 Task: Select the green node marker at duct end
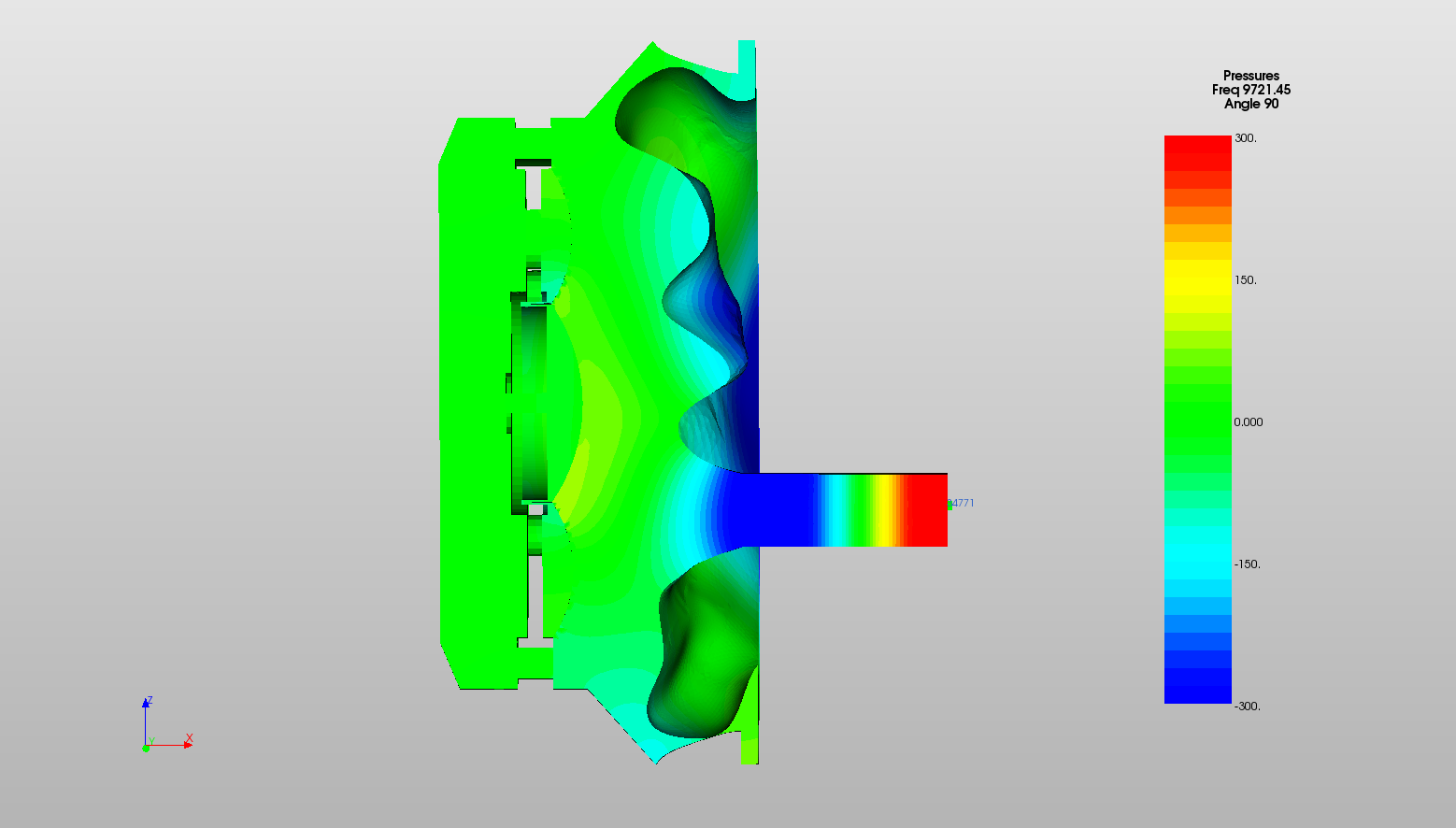[949, 505]
